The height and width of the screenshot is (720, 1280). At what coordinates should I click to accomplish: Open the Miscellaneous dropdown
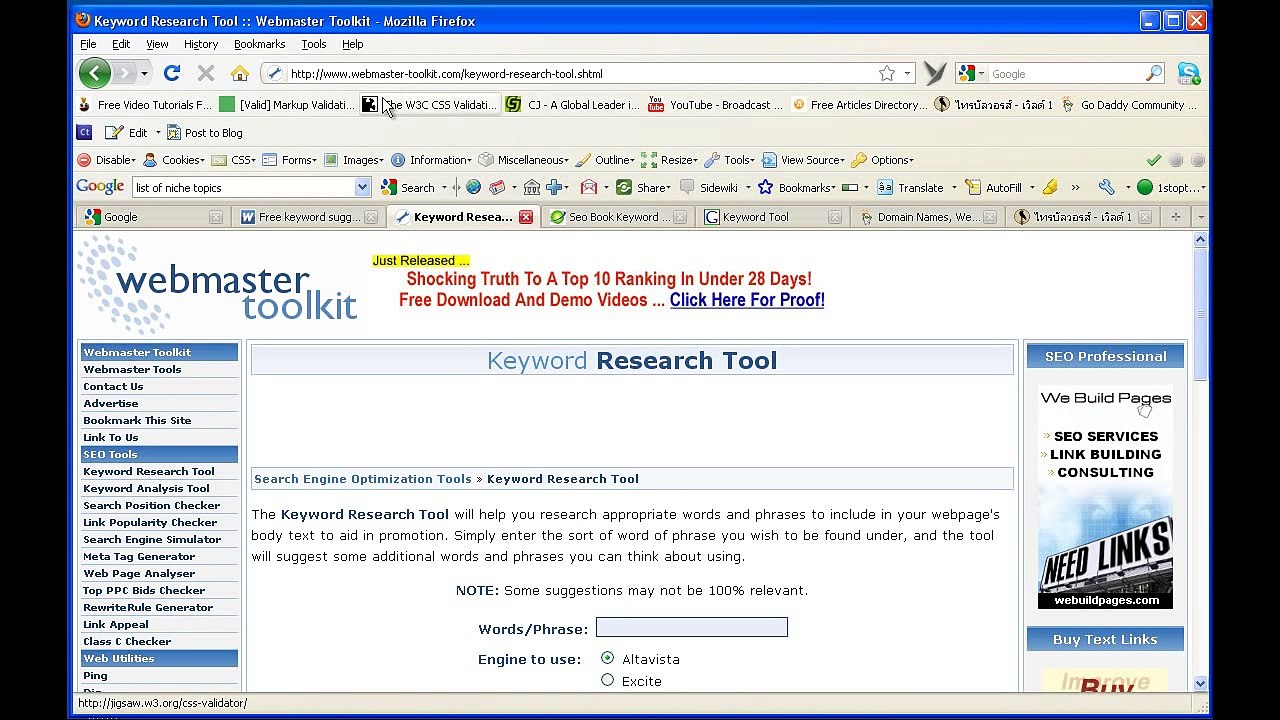524,160
